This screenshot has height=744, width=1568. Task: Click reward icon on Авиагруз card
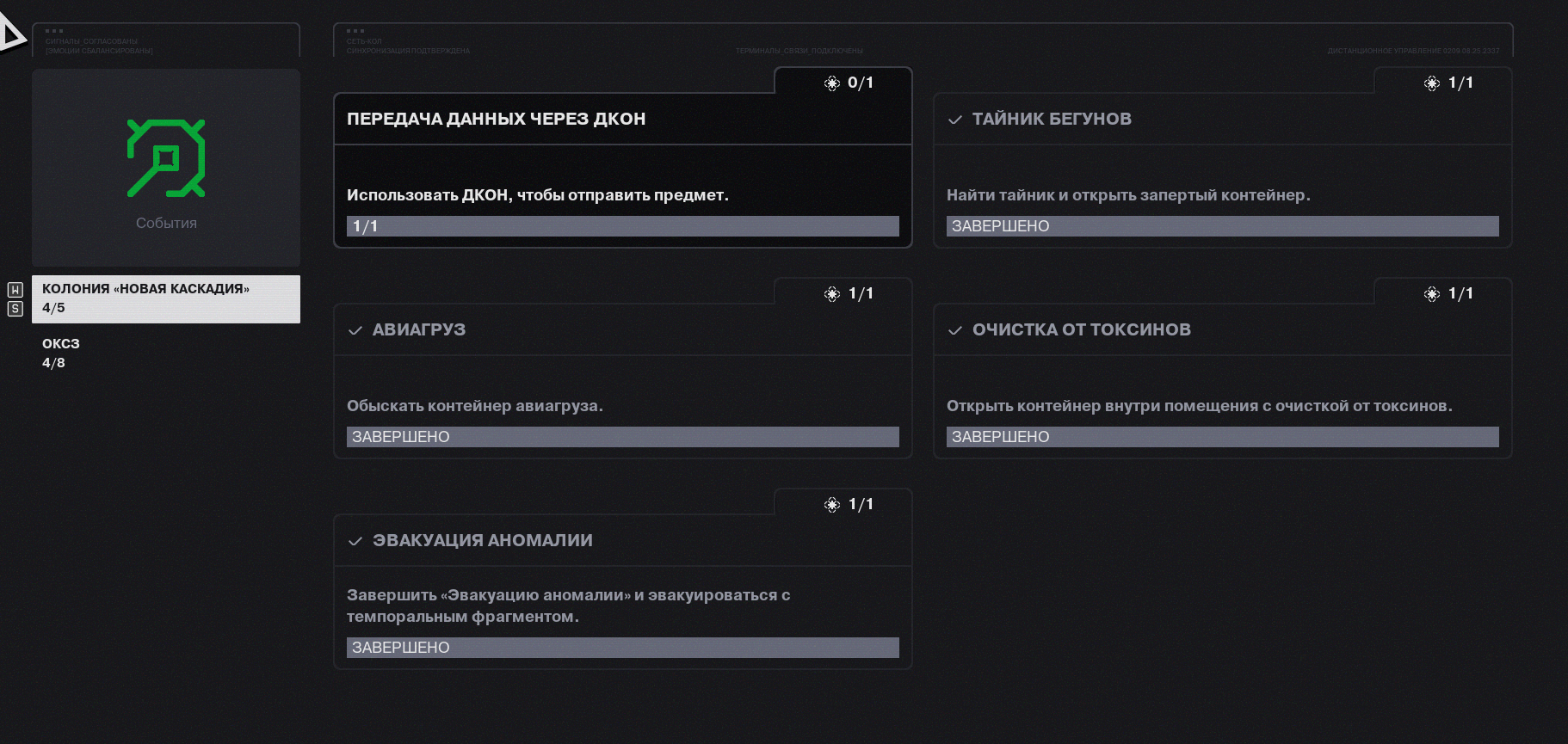pos(832,294)
